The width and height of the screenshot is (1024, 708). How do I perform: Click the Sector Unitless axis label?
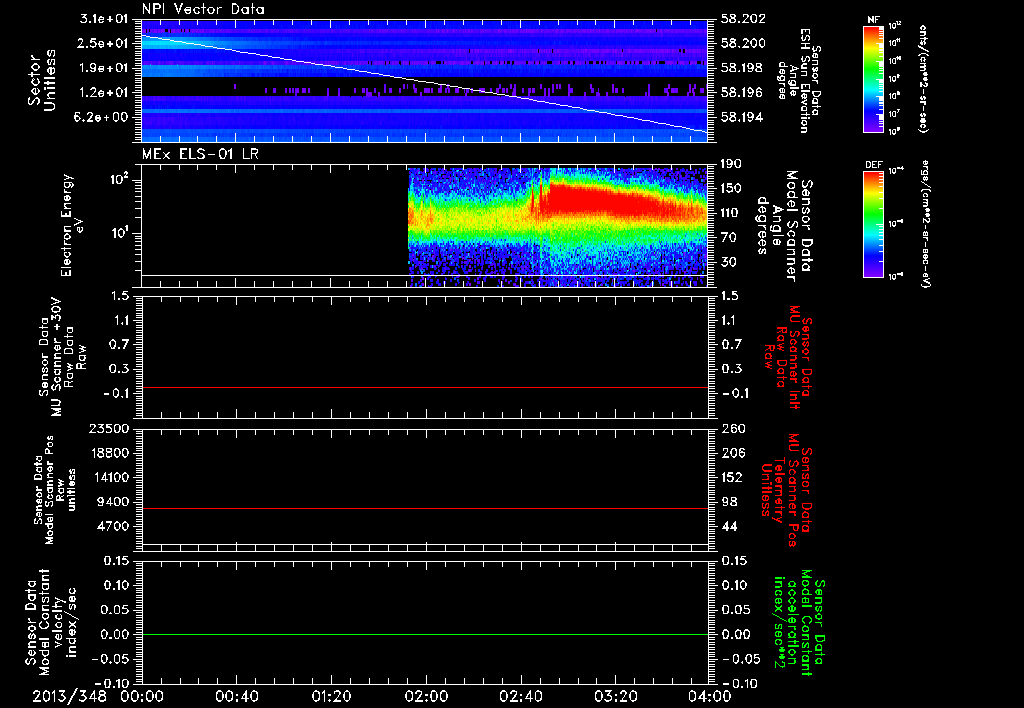coord(42,80)
